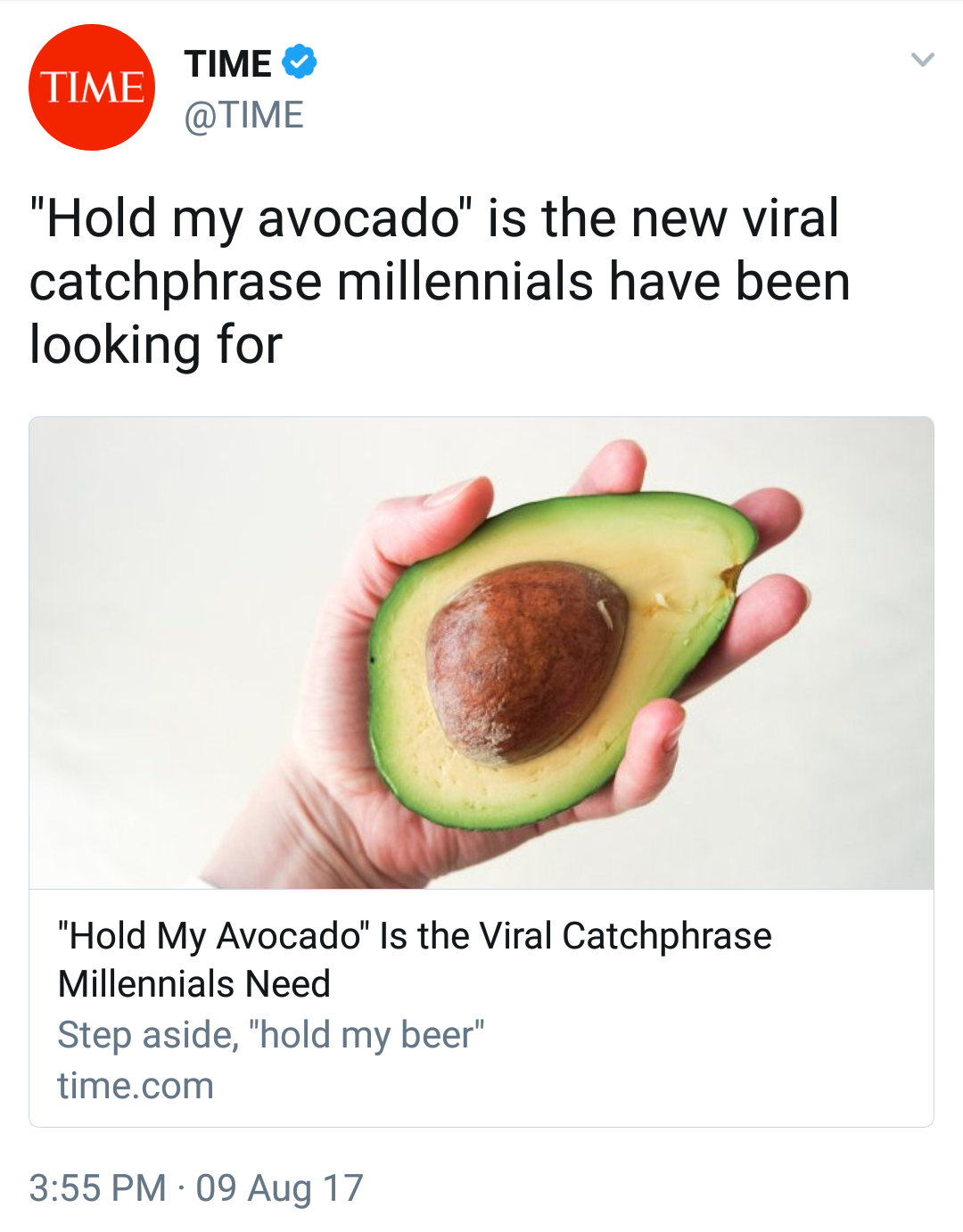Image resolution: width=963 pixels, height=1232 pixels.
Task: Click the @TIME handle
Action: coord(243,115)
